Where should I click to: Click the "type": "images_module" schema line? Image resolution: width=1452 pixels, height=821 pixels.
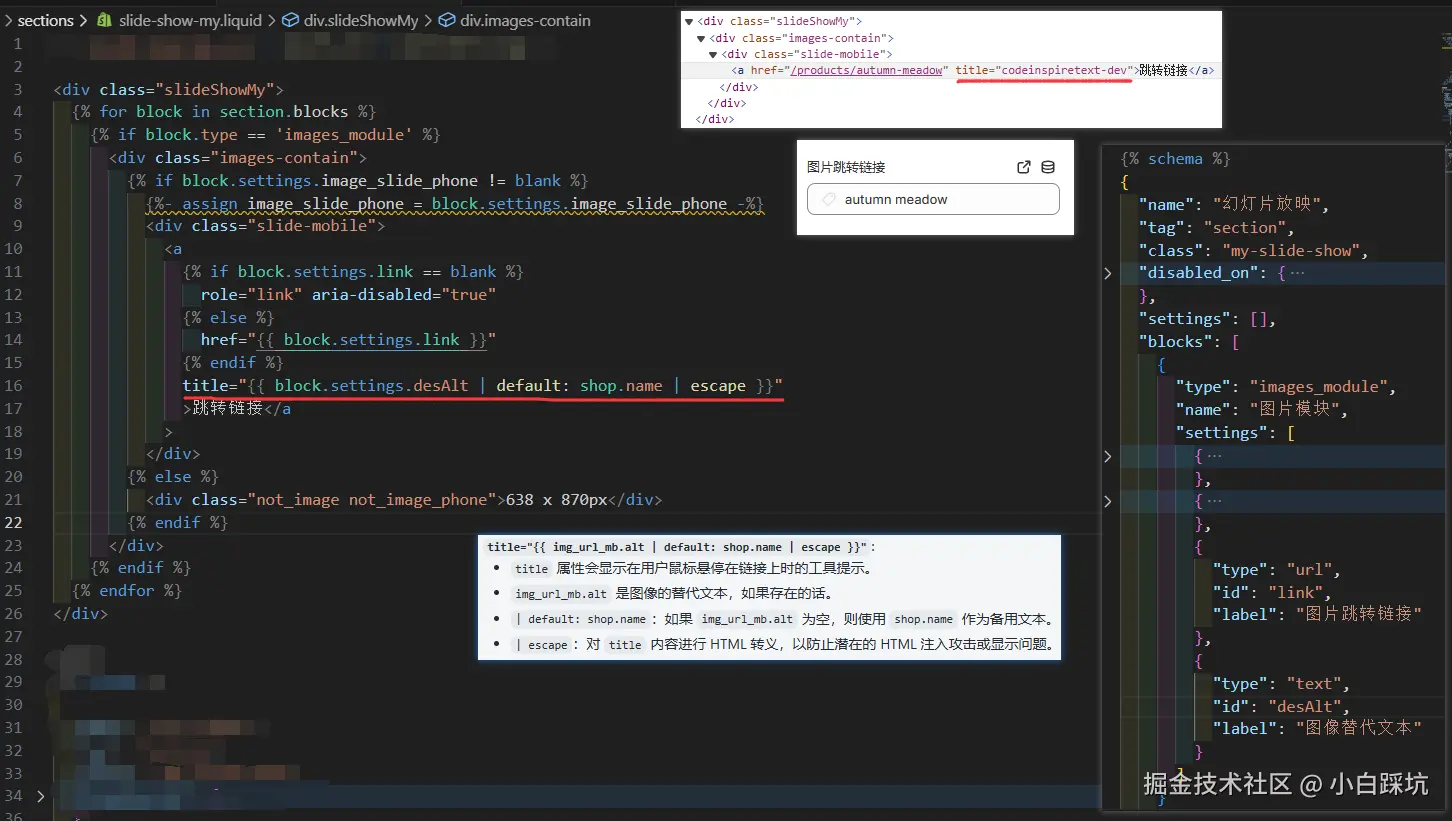(x=1285, y=386)
